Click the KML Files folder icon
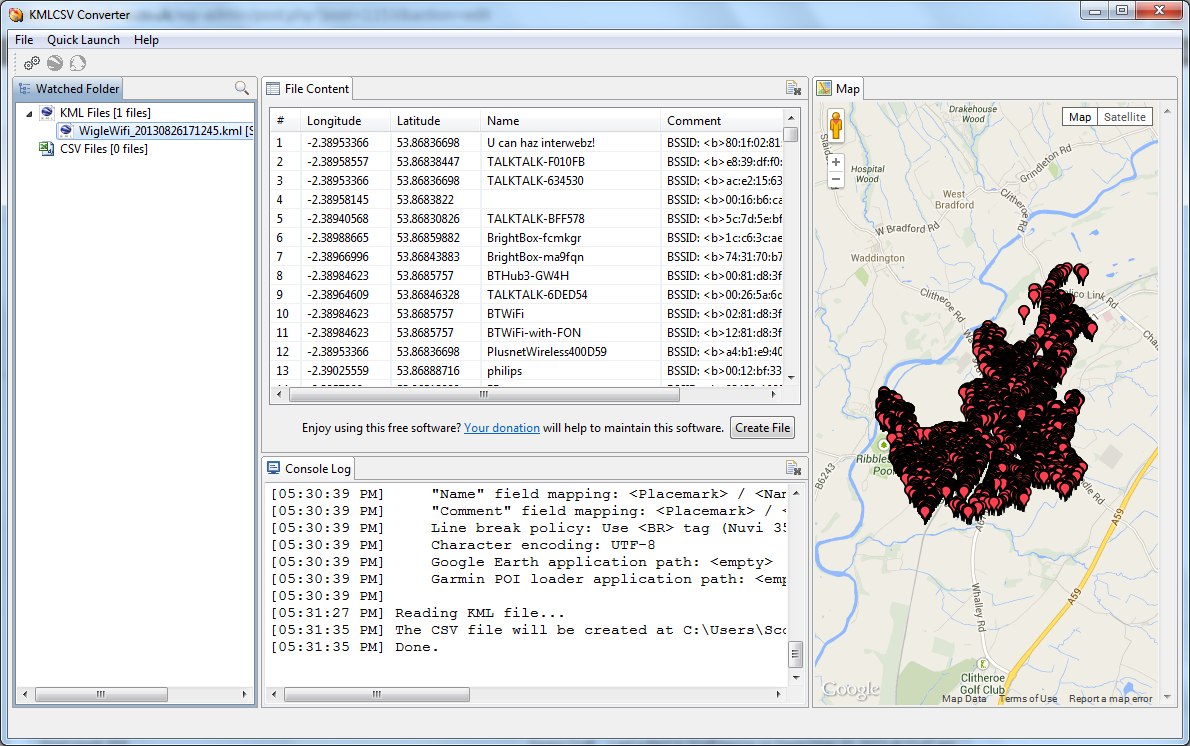 tap(47, 112)
